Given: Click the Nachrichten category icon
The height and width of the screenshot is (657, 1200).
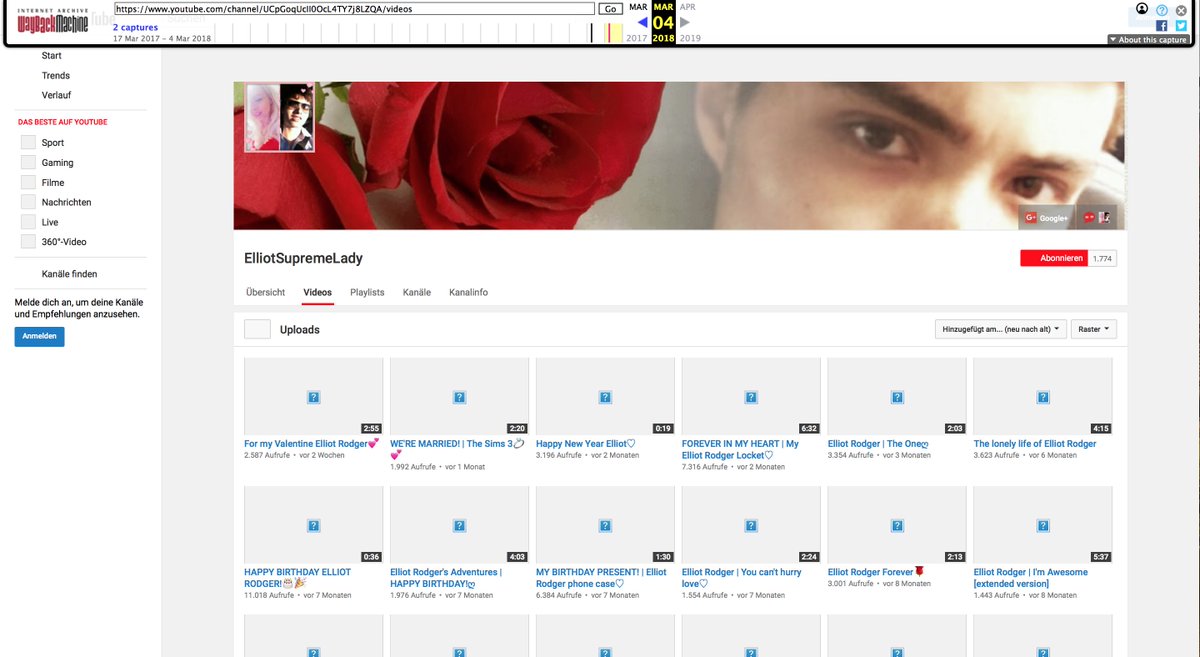Looking at the screenshot, I should point(28,203).
